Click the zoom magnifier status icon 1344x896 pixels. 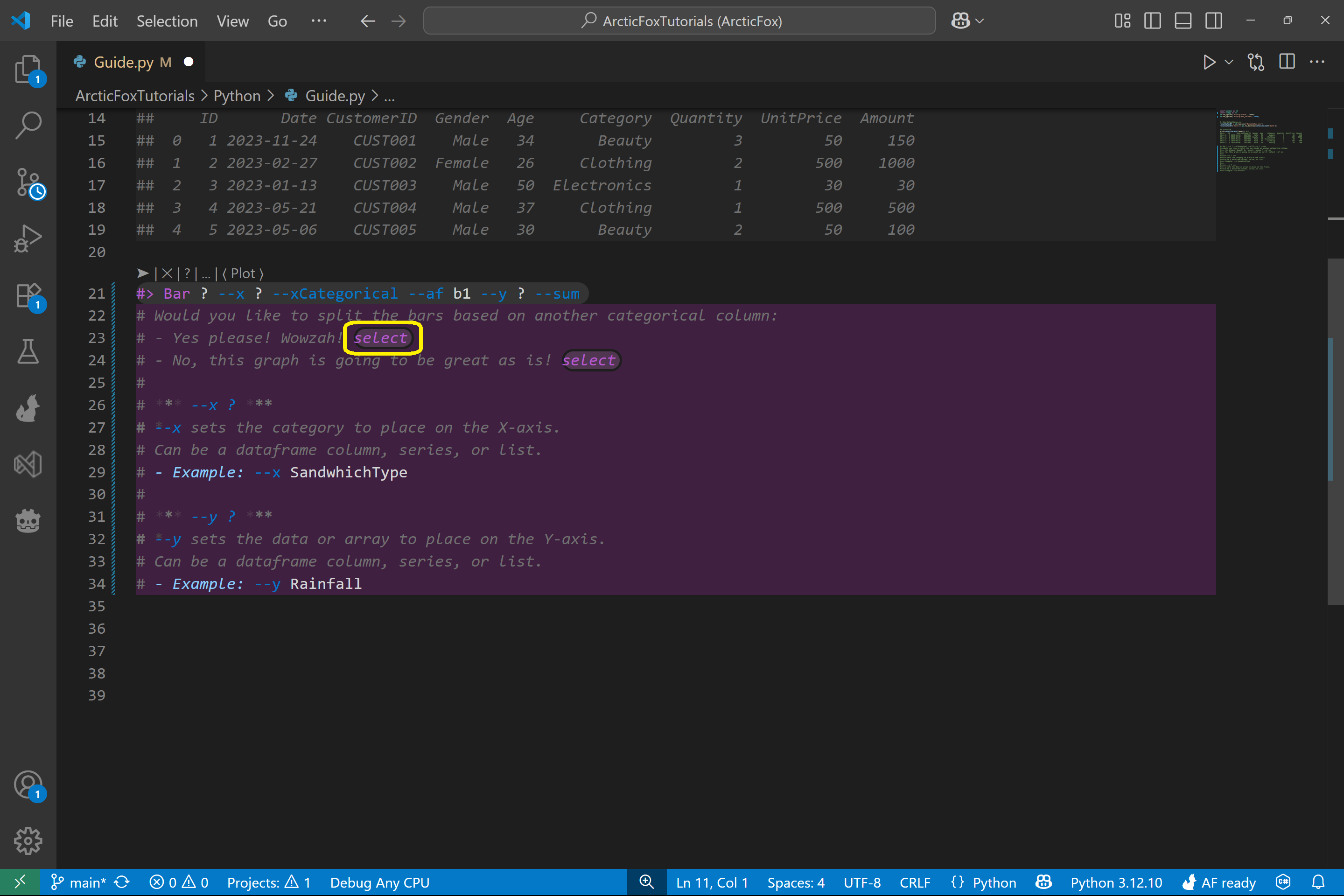(646, 882)
